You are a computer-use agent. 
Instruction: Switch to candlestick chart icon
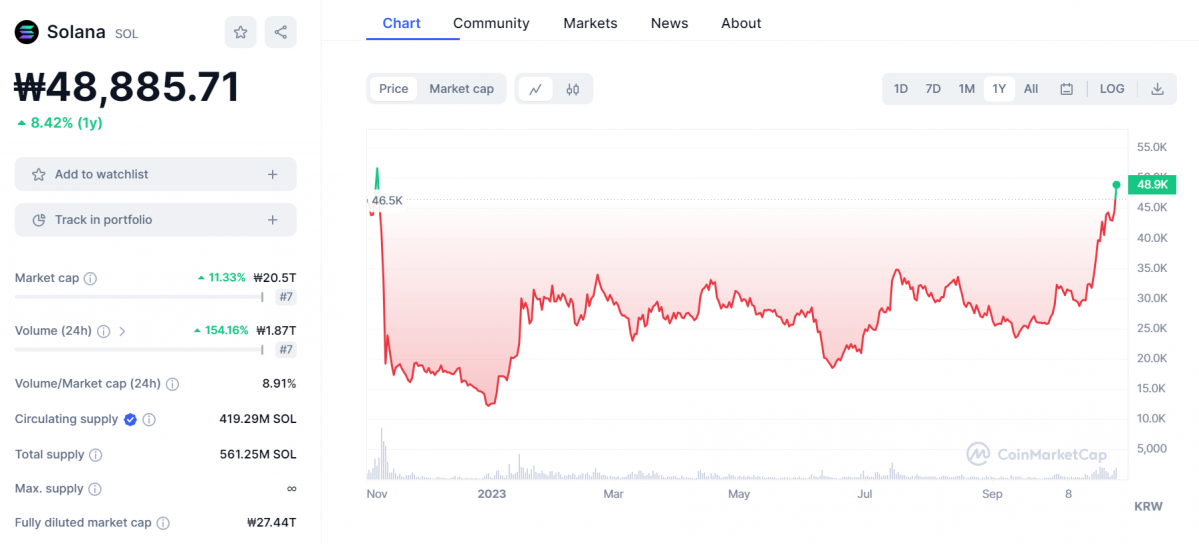coord(573,89)
